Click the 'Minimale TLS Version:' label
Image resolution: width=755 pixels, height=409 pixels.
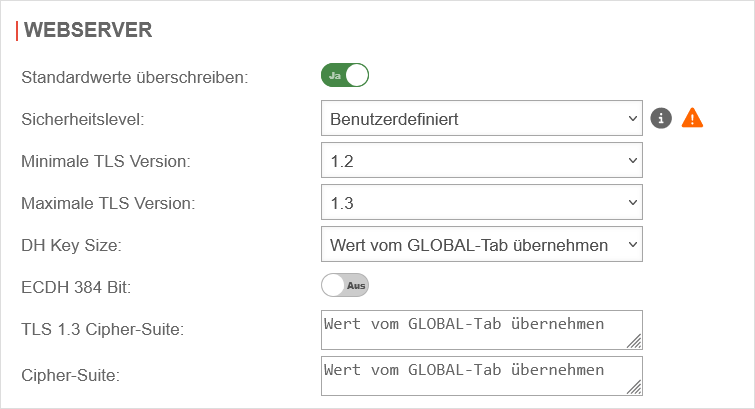[106, 161]
